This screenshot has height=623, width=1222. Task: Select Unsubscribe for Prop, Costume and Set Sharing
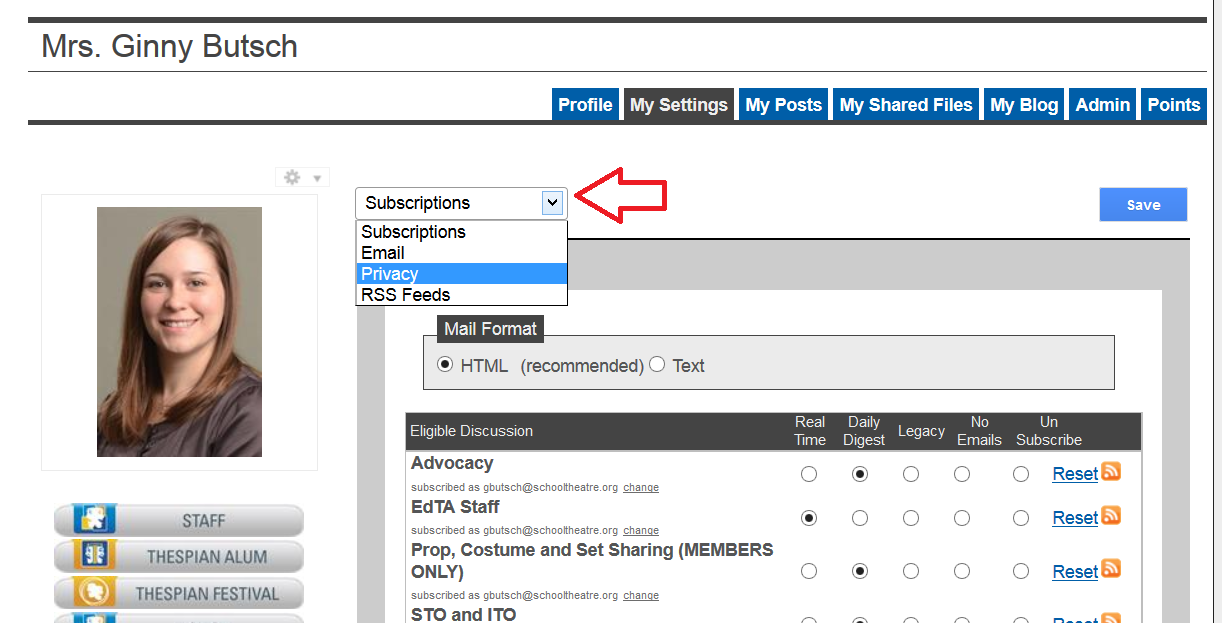(1021, 571)
